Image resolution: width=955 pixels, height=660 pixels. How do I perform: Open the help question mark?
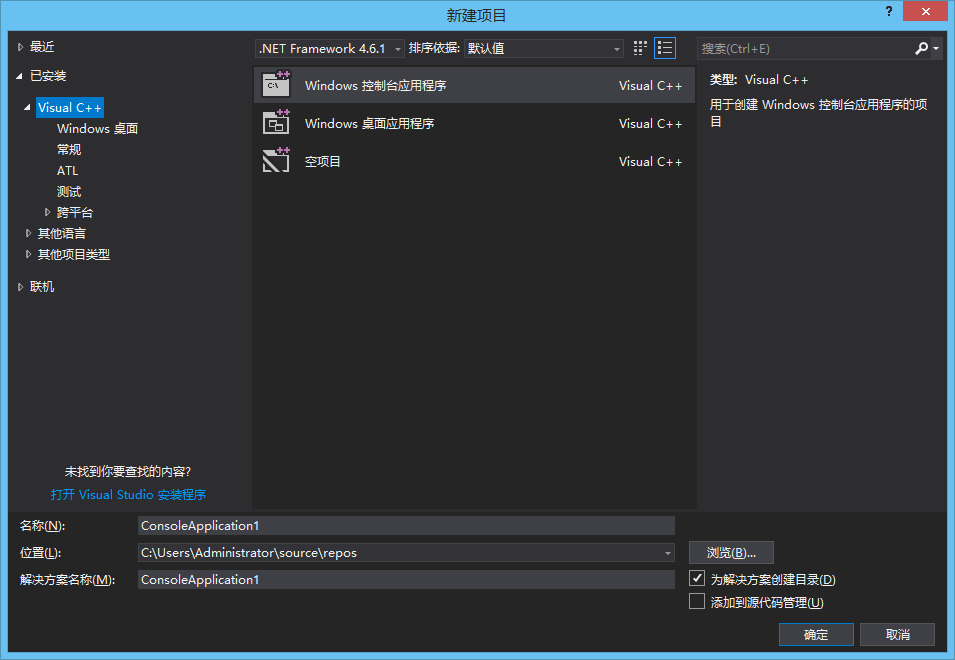(x=889, y=11)
